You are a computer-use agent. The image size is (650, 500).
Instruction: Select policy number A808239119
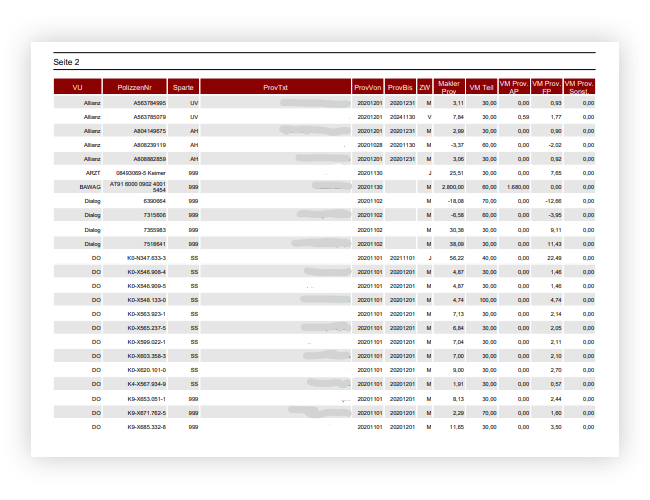pyautogui.click(x=149, y=145)
